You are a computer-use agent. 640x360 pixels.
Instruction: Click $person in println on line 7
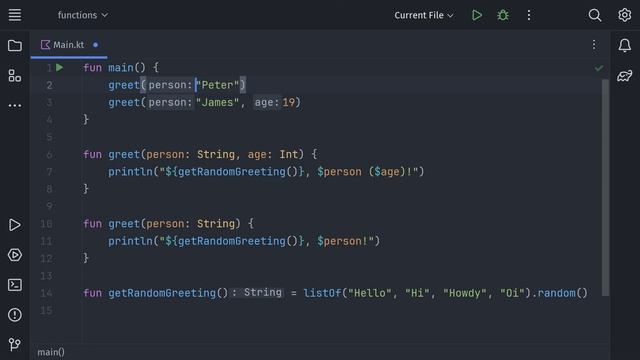(x=339, y=172)
